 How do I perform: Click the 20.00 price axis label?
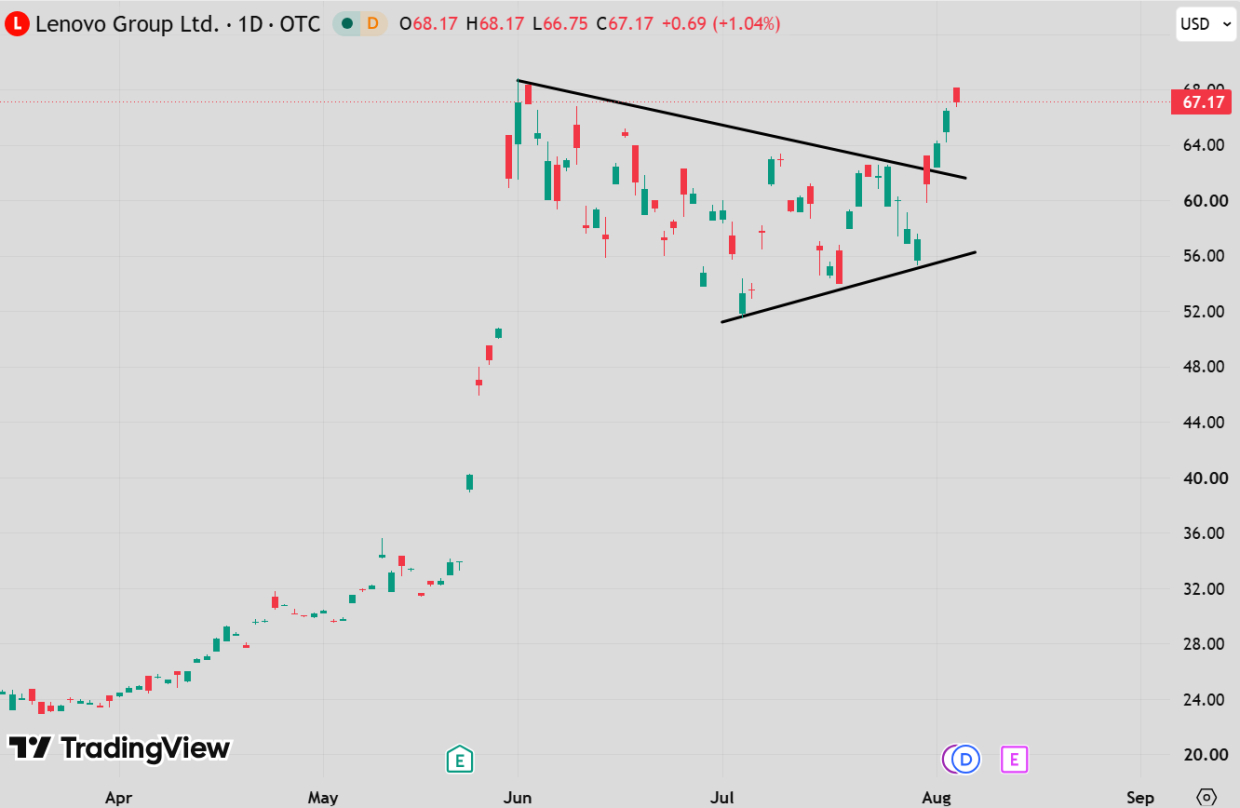(1204, 756)
